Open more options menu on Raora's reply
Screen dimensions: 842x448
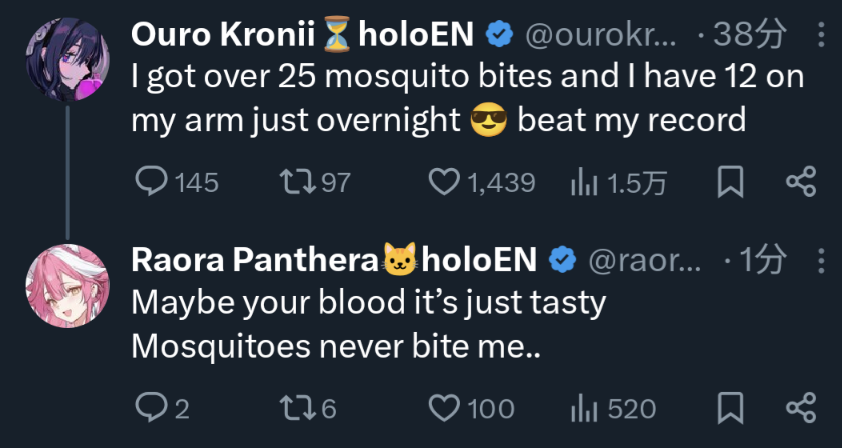[x=821, y=261]
